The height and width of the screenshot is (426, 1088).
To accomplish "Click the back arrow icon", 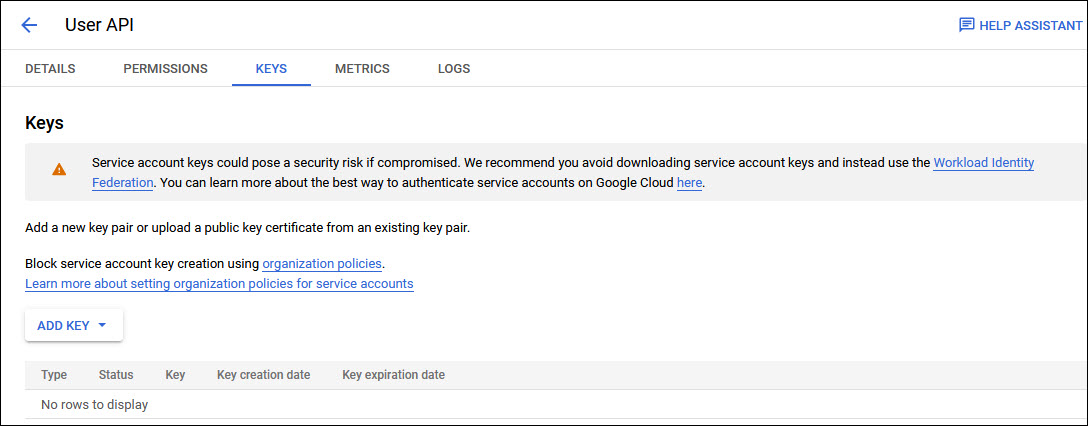I will pos(29,25).
